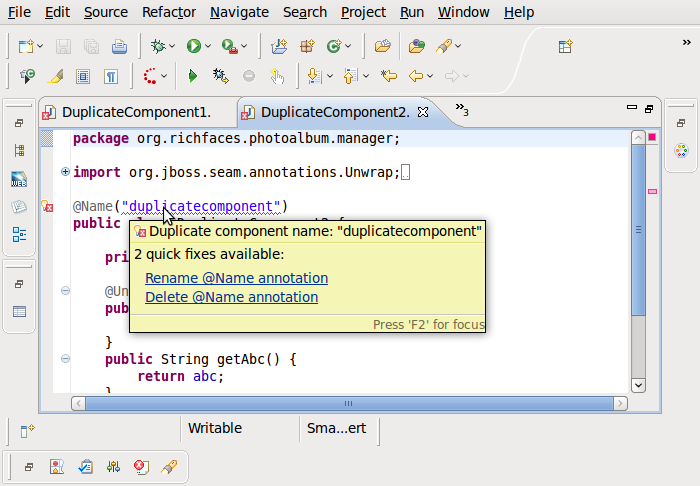Toggle Block Selection Mode button

(x=84, y=76)
